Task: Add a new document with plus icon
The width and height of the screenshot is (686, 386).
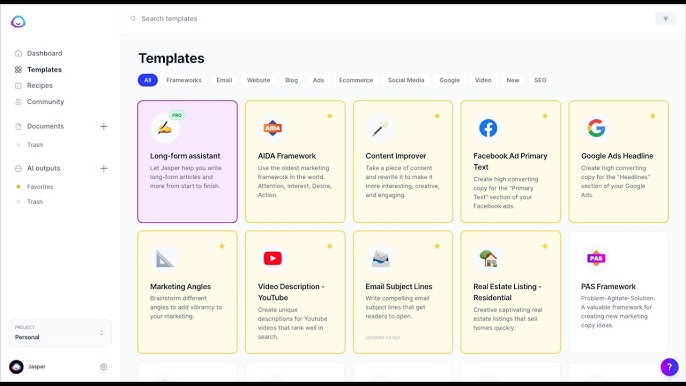Action: click(104, 126)
